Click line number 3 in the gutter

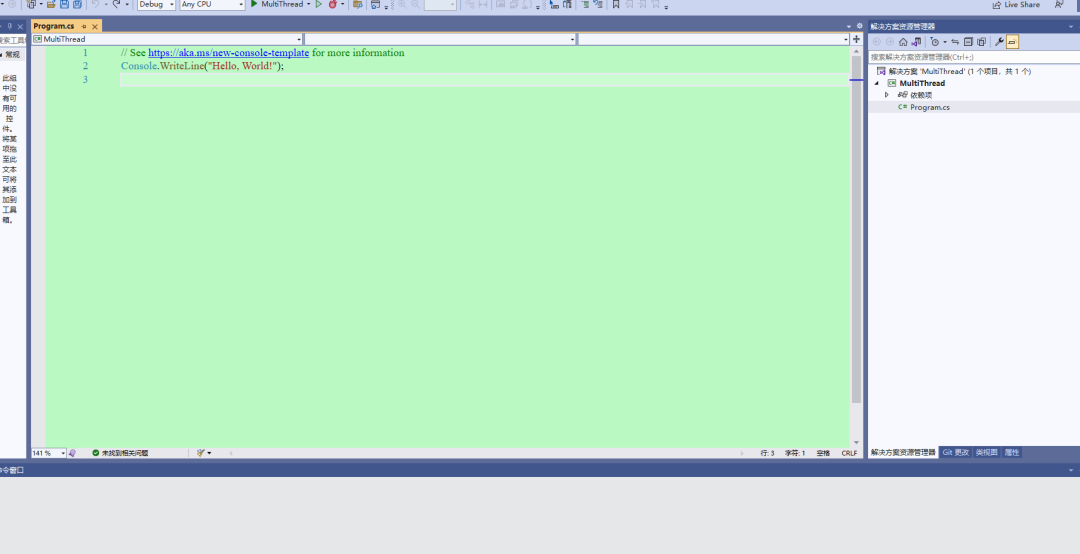click(85, 80)
